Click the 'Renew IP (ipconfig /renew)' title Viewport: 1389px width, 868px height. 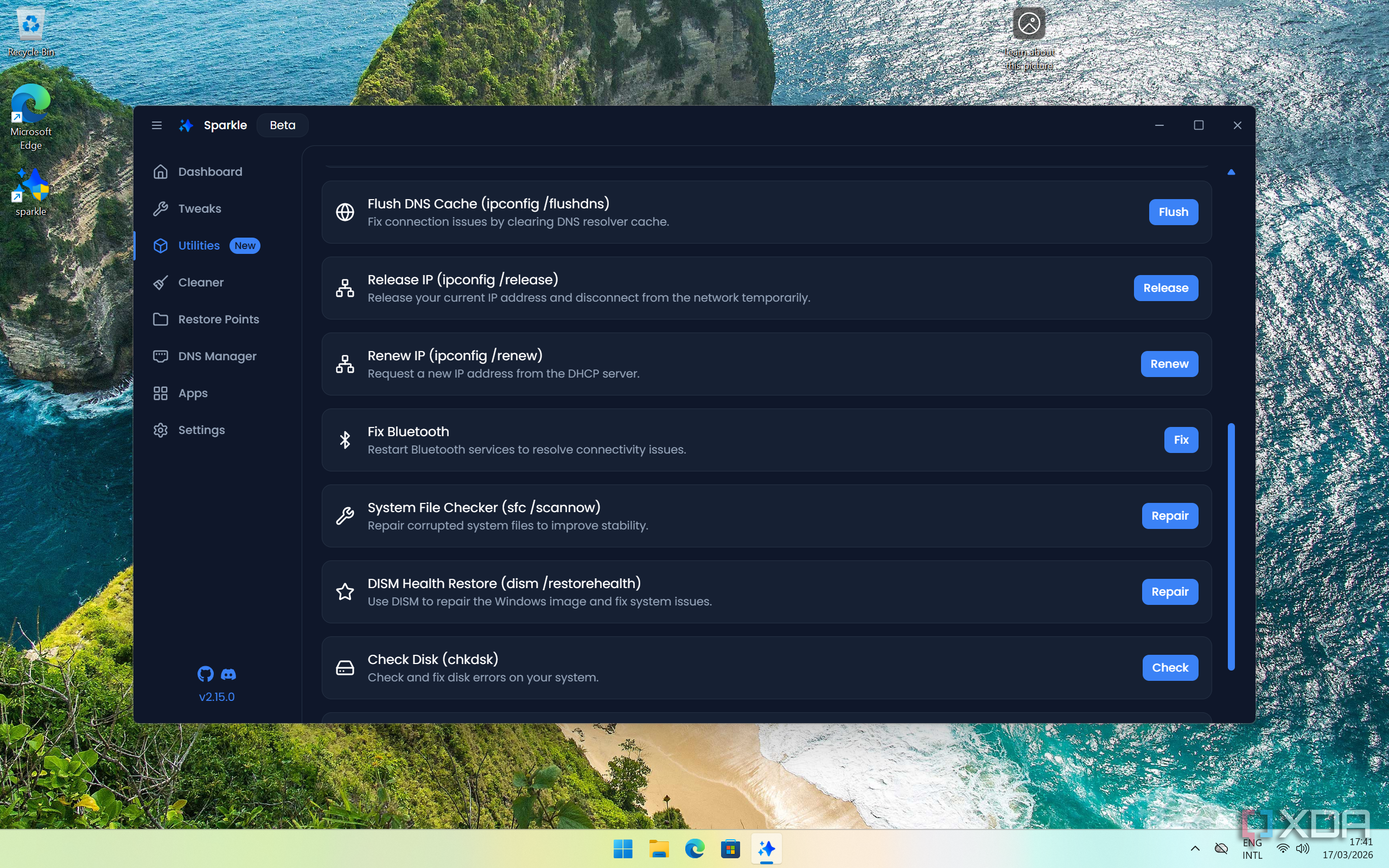pos(455,355)
